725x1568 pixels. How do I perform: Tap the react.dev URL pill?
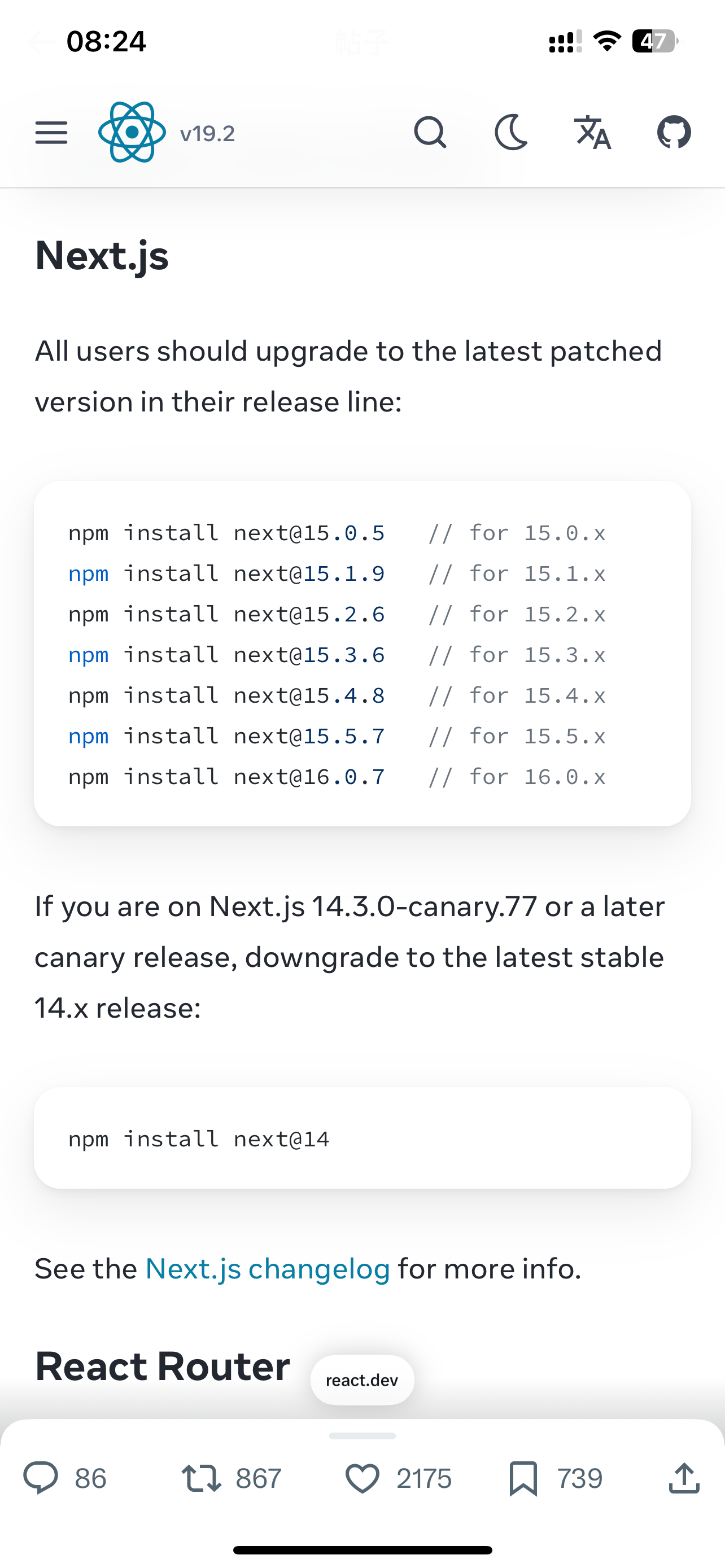pos(362,1380)
